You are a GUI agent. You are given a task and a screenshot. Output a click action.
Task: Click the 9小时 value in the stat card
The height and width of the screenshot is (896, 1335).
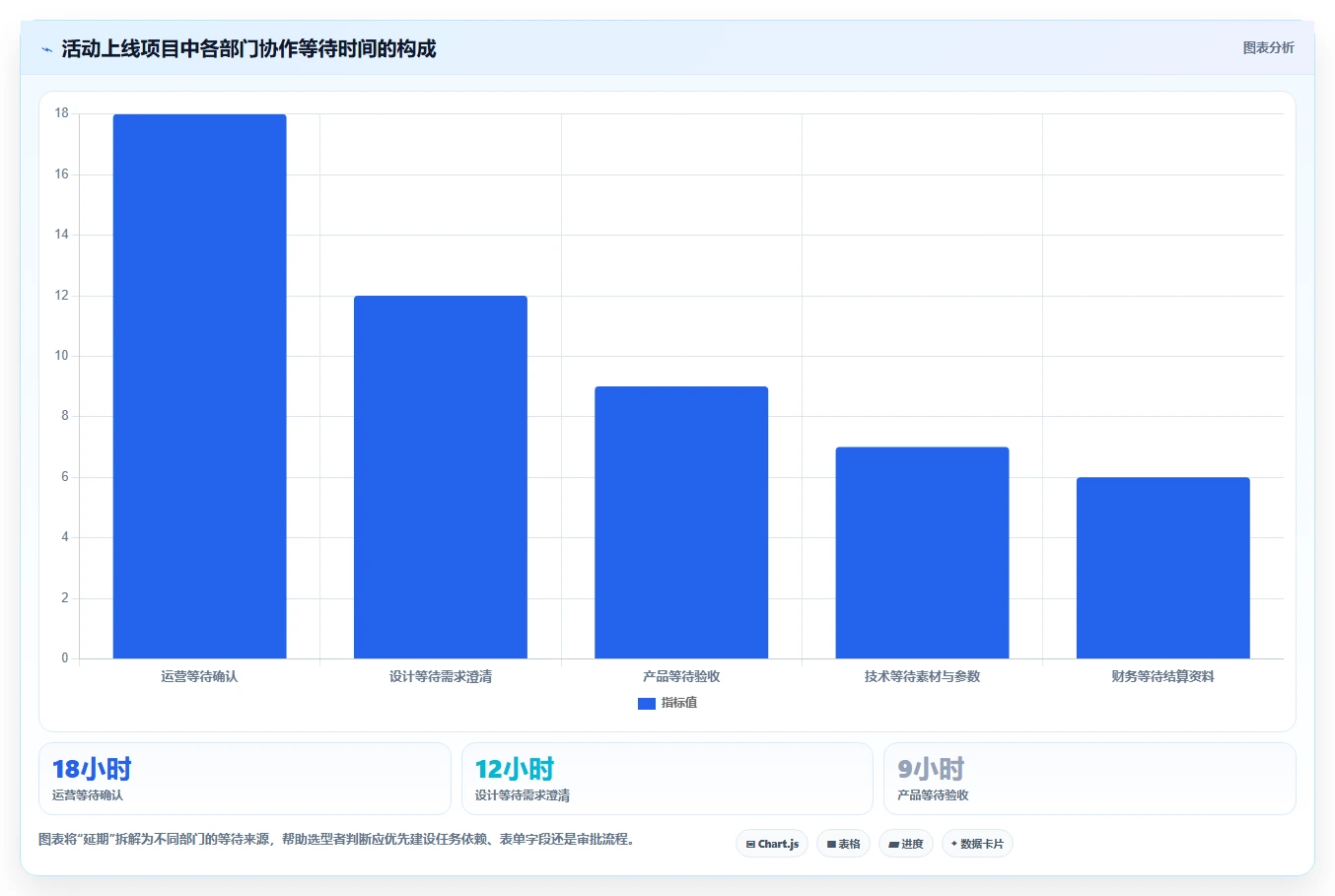pyautogui.click(x=931, y=769)
